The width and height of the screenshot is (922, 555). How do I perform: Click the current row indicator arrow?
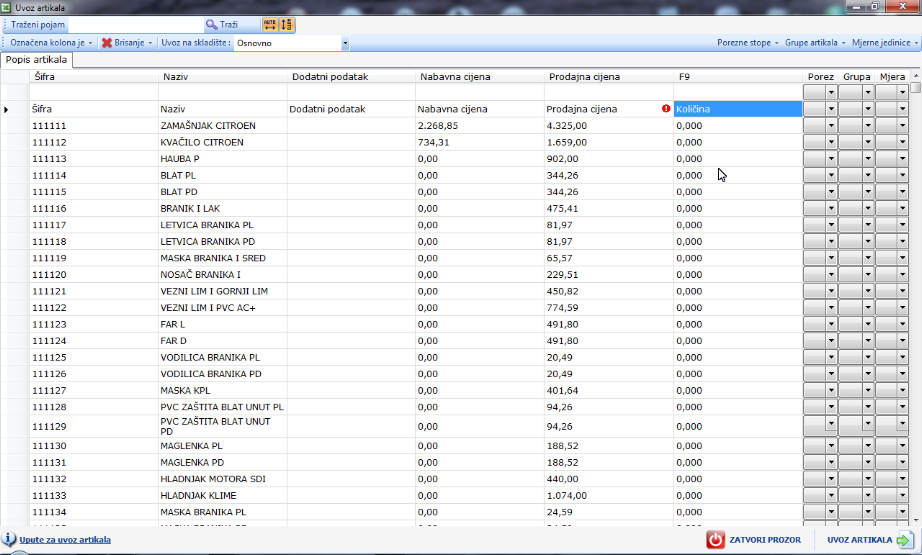(6, 109)
